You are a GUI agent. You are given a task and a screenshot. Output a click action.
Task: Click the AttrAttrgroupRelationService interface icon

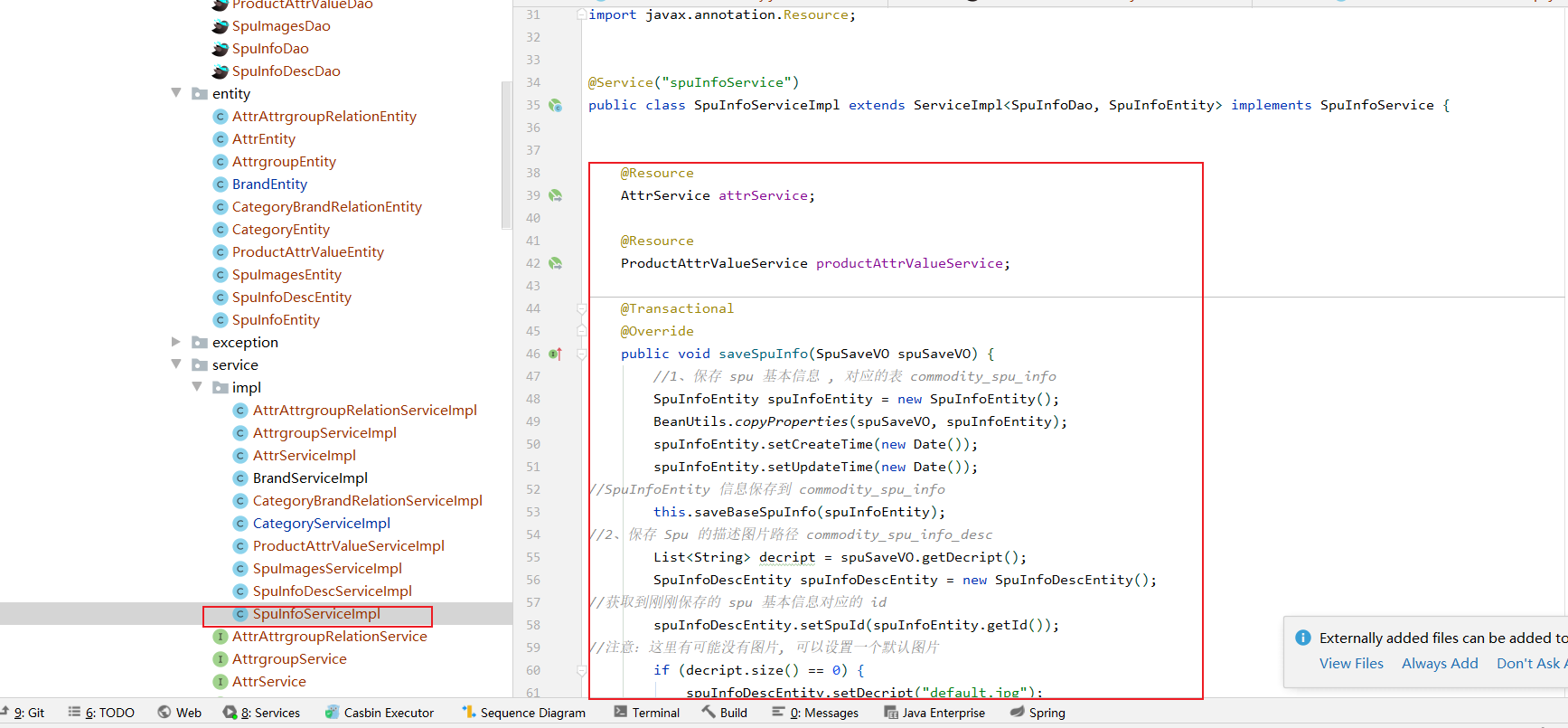coord(220,637)
